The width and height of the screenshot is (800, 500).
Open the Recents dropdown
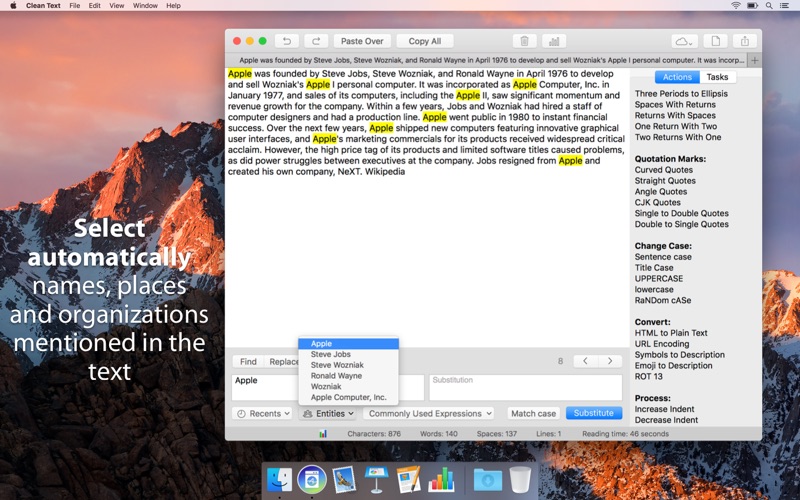(264, 413)
